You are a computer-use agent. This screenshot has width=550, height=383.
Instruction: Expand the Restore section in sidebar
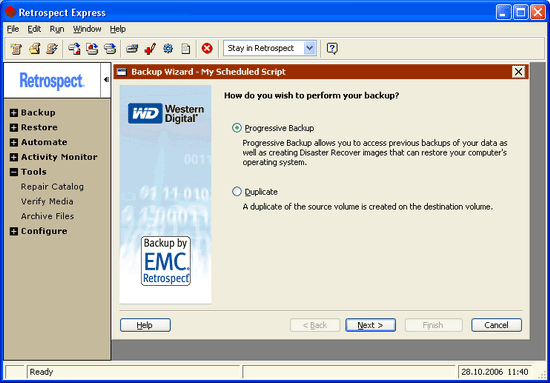tap(14, 128)
